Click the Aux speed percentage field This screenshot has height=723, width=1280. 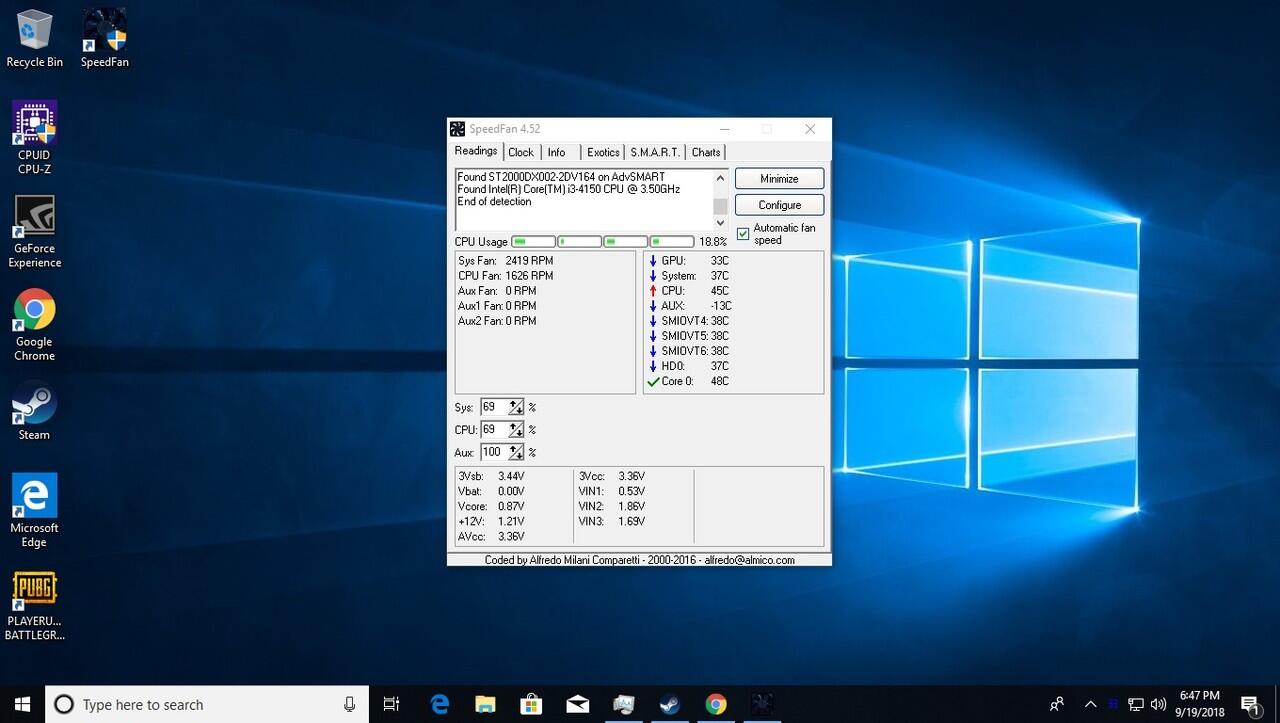click(x=494, y=452)
